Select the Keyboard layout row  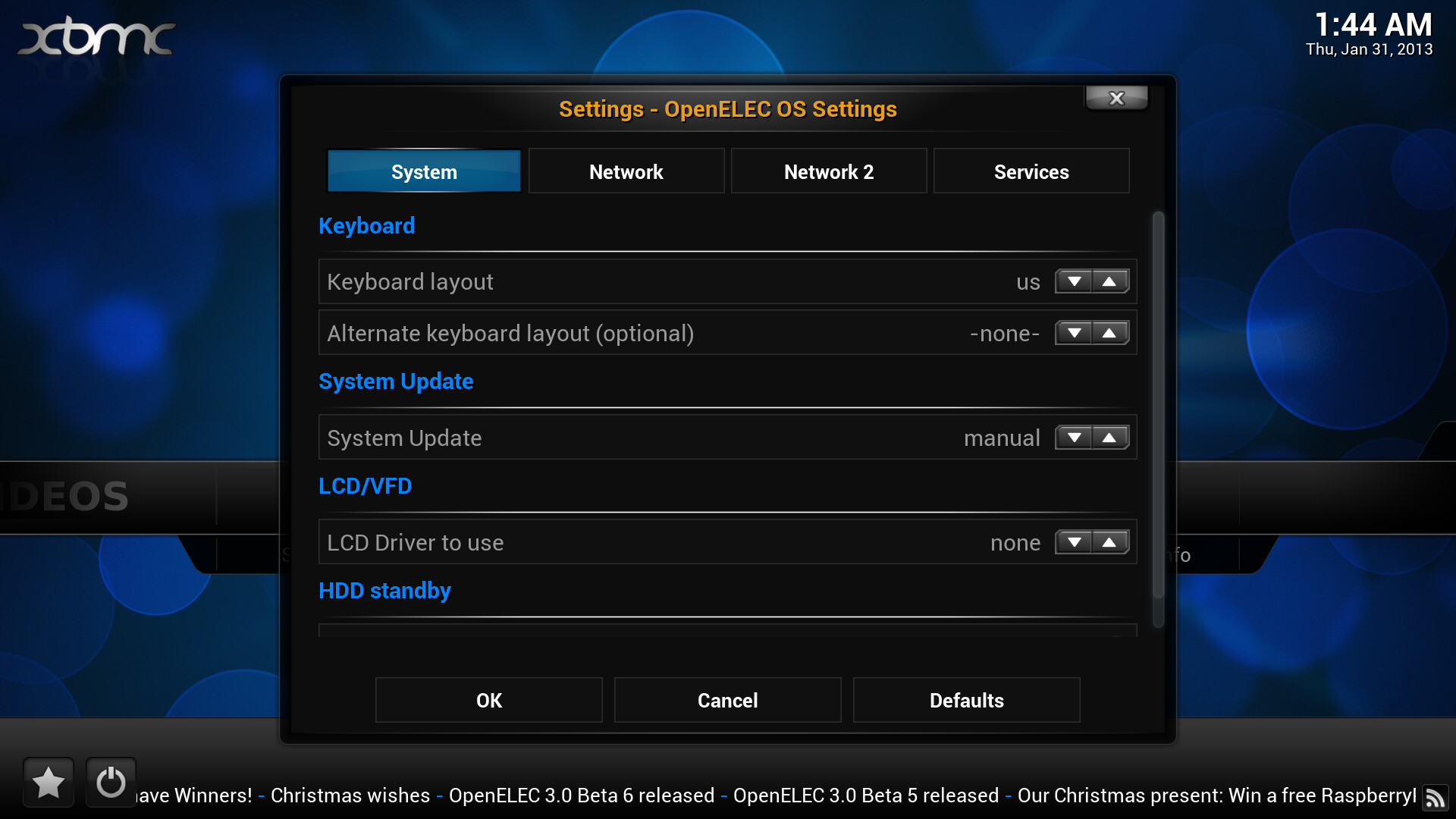728,281
